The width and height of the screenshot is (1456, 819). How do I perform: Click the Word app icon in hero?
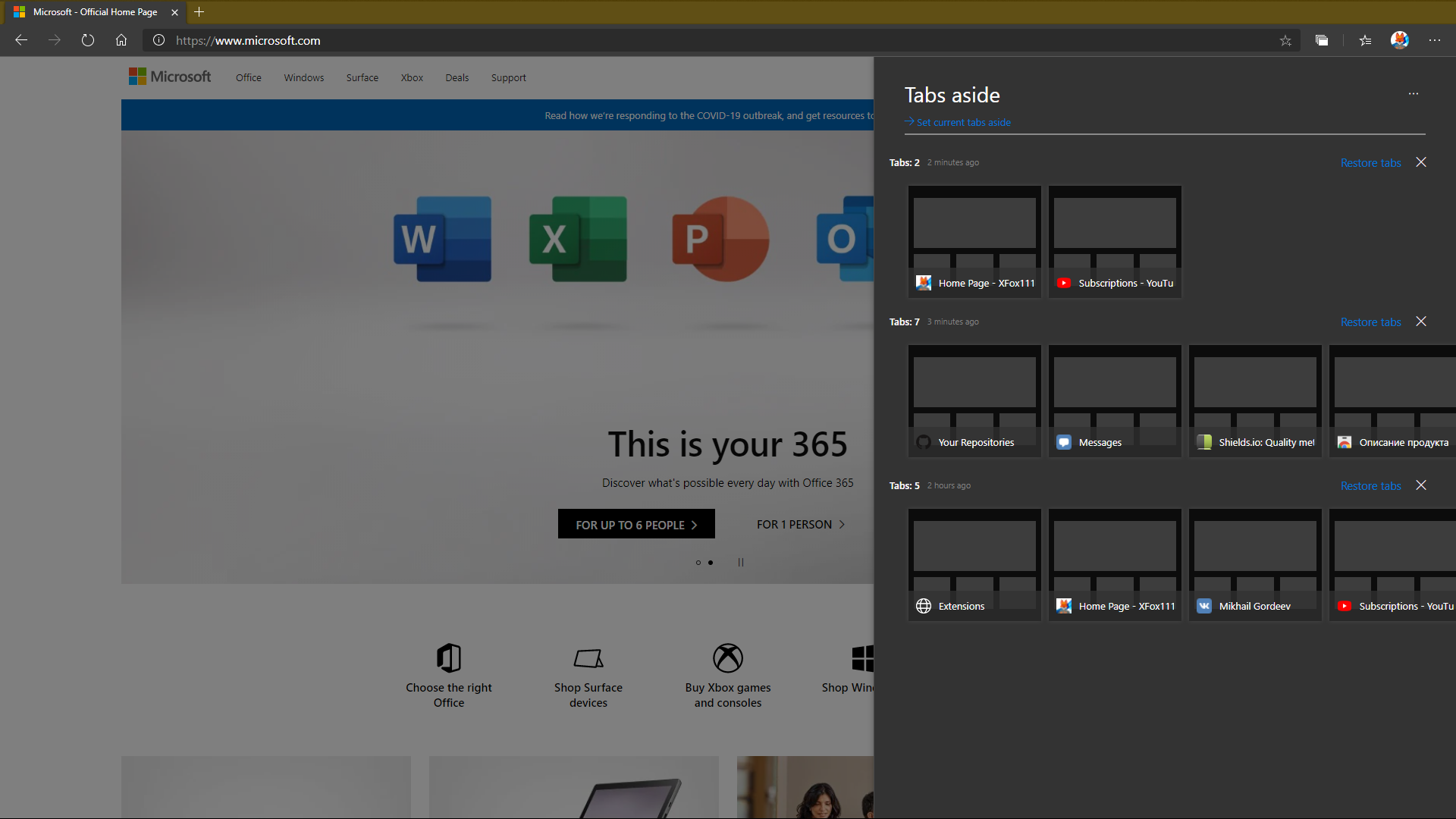pos(442,239)
